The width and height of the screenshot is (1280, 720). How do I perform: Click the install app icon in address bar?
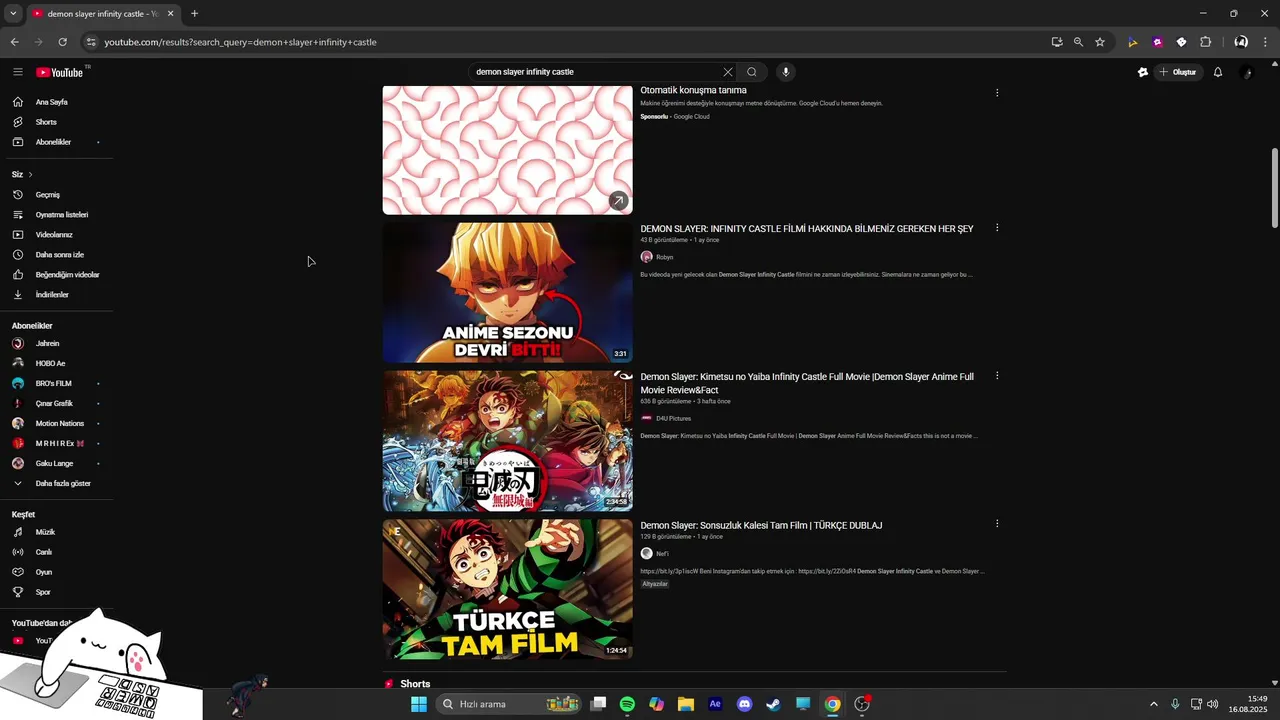(x=1057, y=42)
